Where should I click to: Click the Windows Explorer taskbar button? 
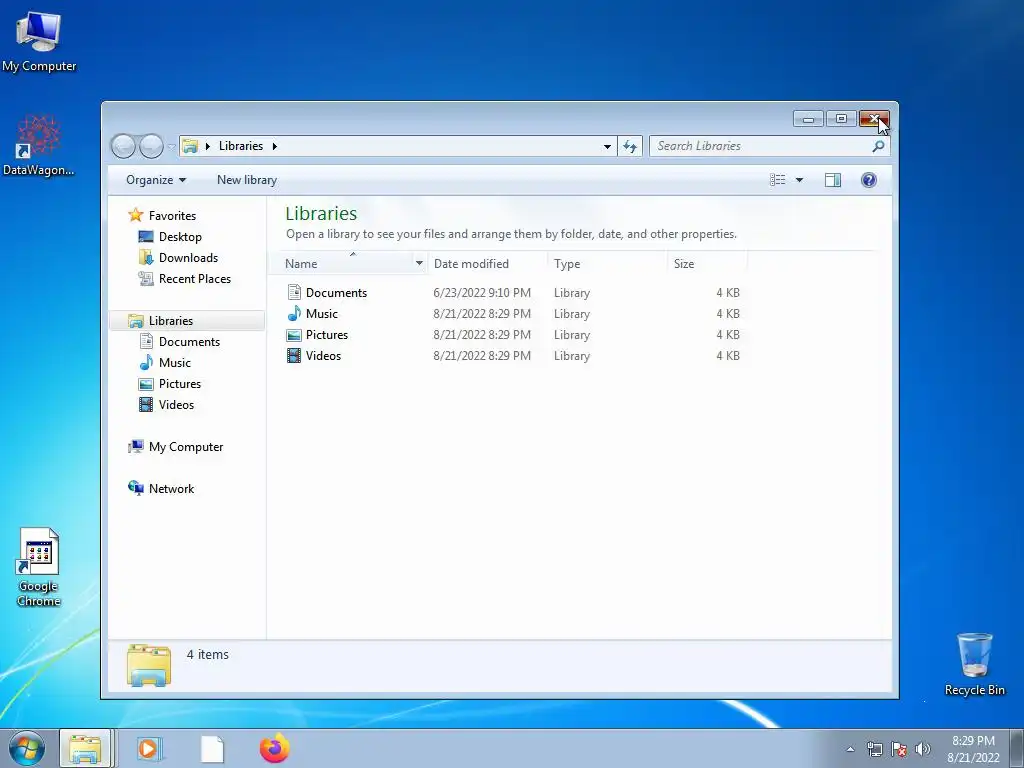[86, 749]
